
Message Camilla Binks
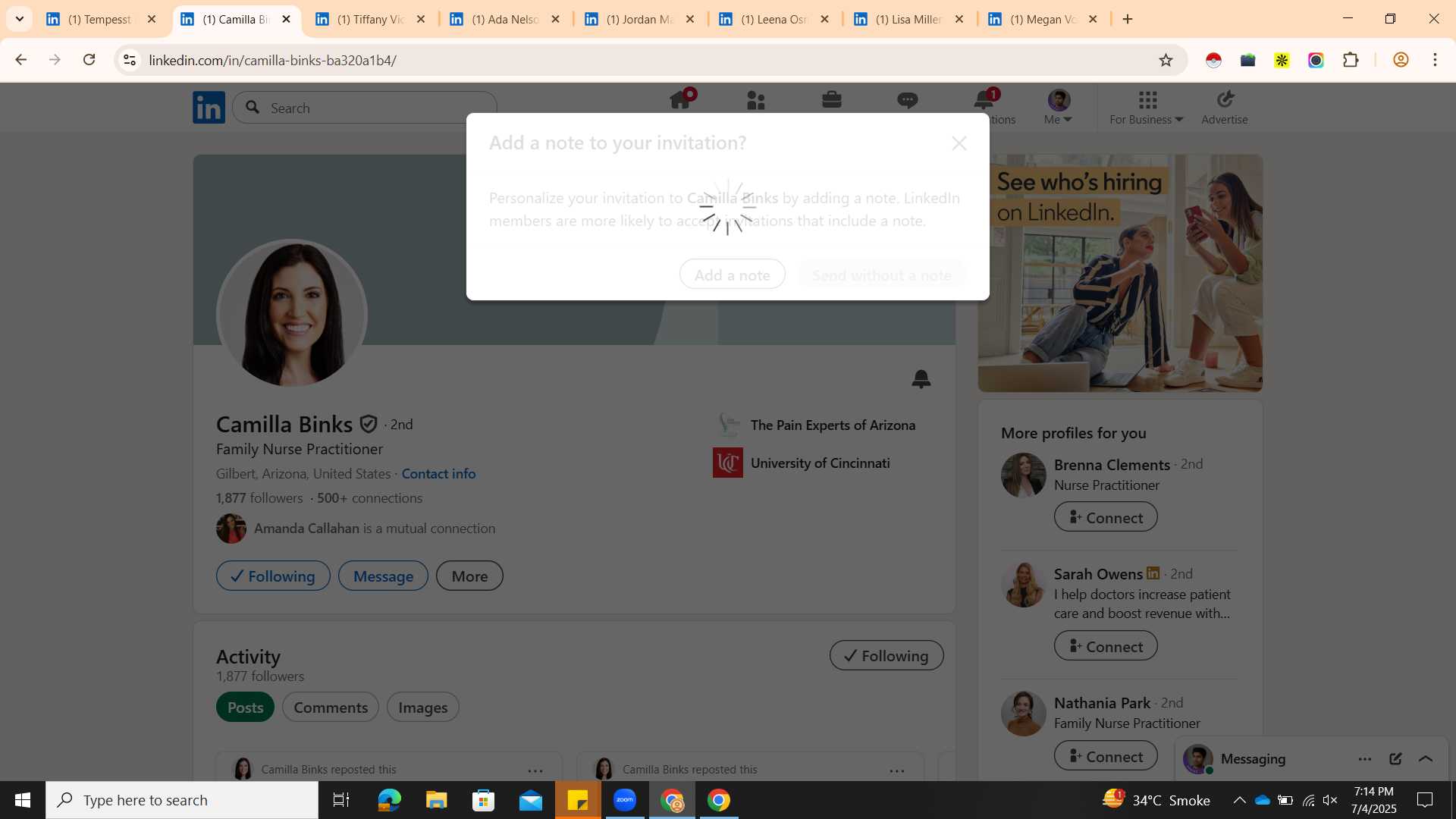pos(383,576)
